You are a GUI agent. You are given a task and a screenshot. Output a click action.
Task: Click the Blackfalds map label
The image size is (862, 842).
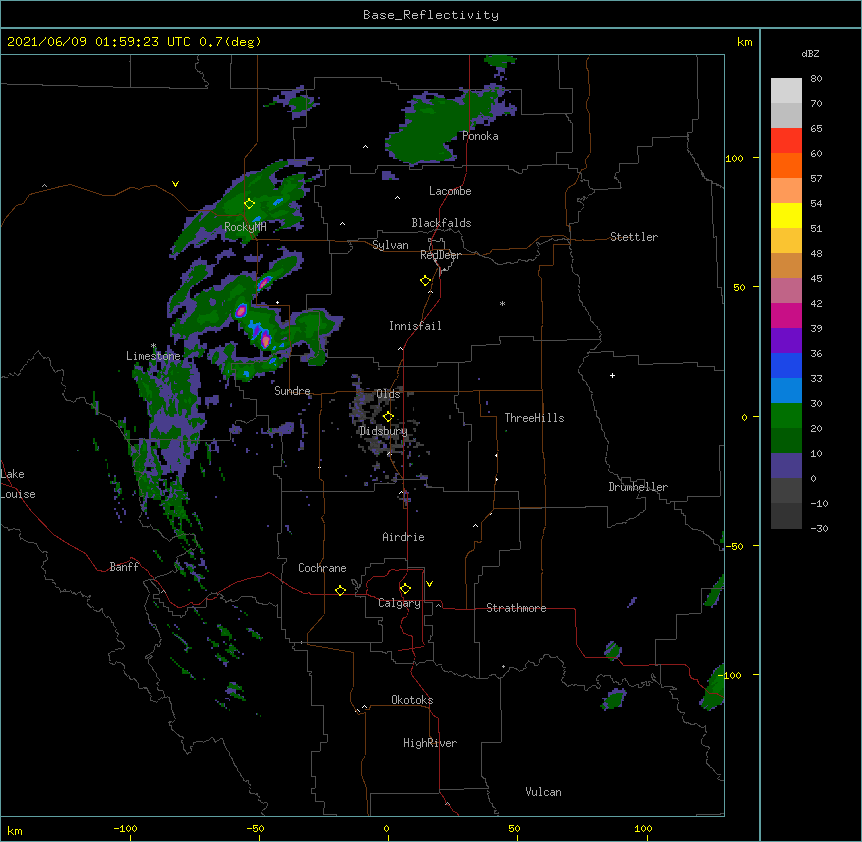point(441,223)
